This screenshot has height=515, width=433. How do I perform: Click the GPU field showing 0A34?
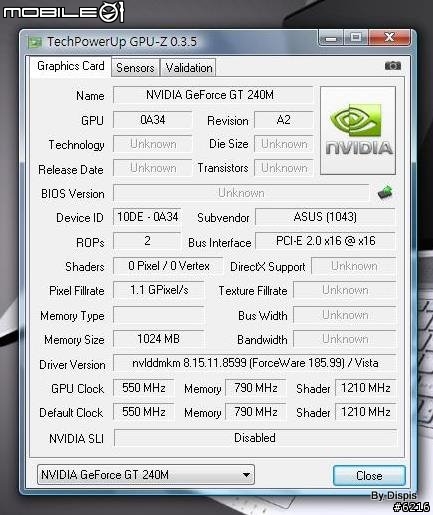pyautogui.click(x=153, y=120)
